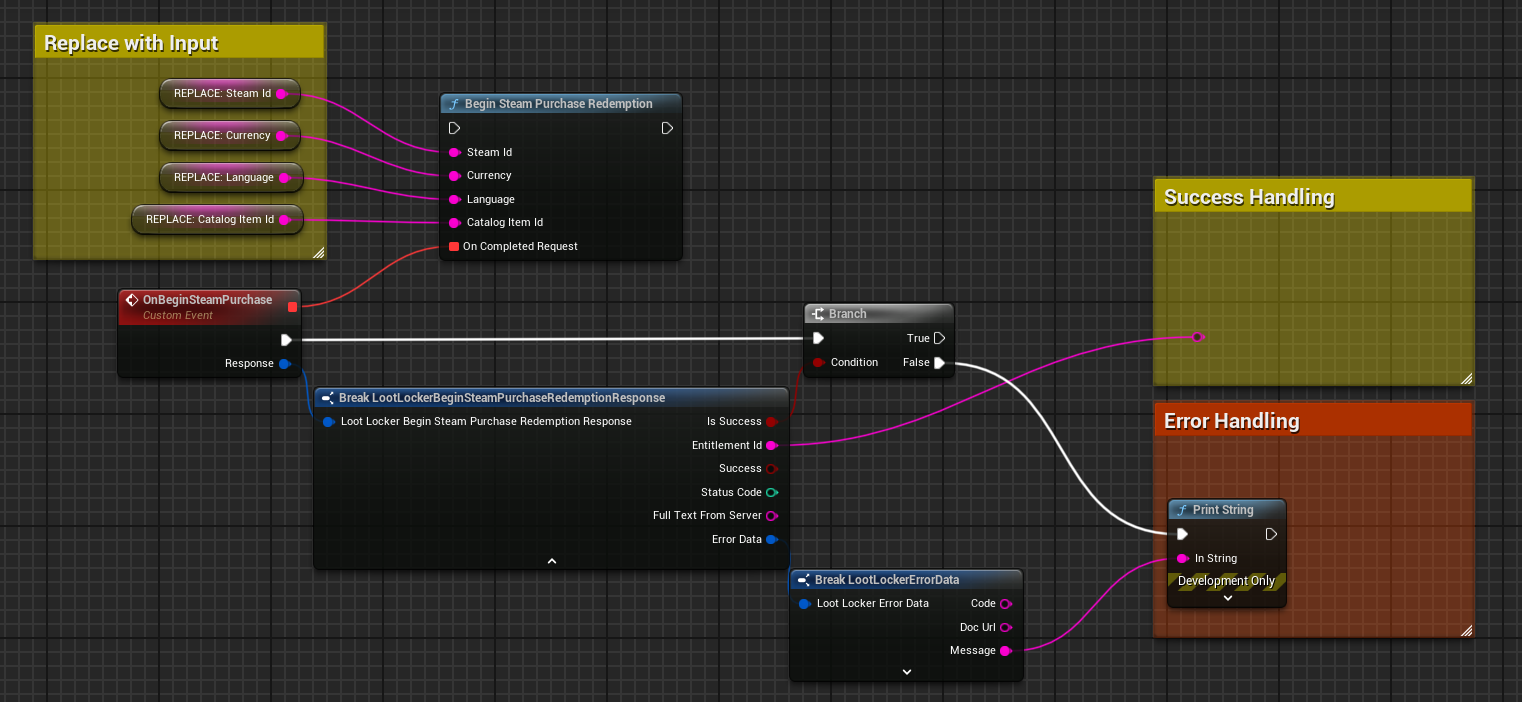Click the Status Code output pin
Viewport: 1522px width, 702px height.
pos(771,492)
